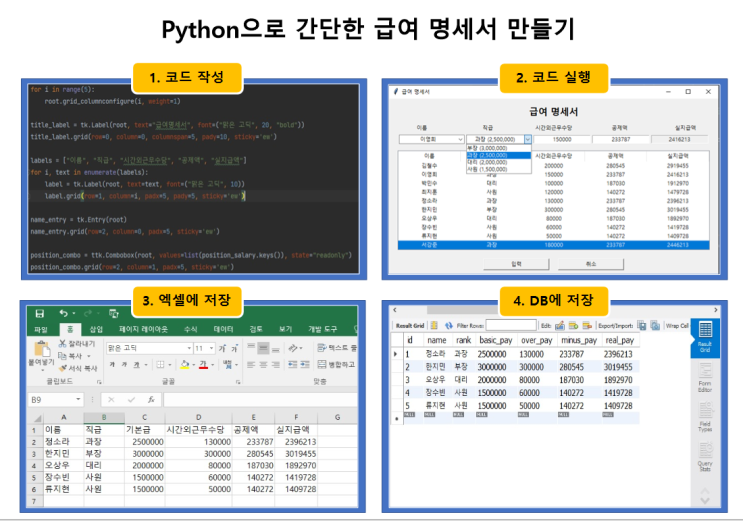Click the 텍스트 wrap text button
The width and height of the screenshot is (743, 521).
(x=337, y=348)
